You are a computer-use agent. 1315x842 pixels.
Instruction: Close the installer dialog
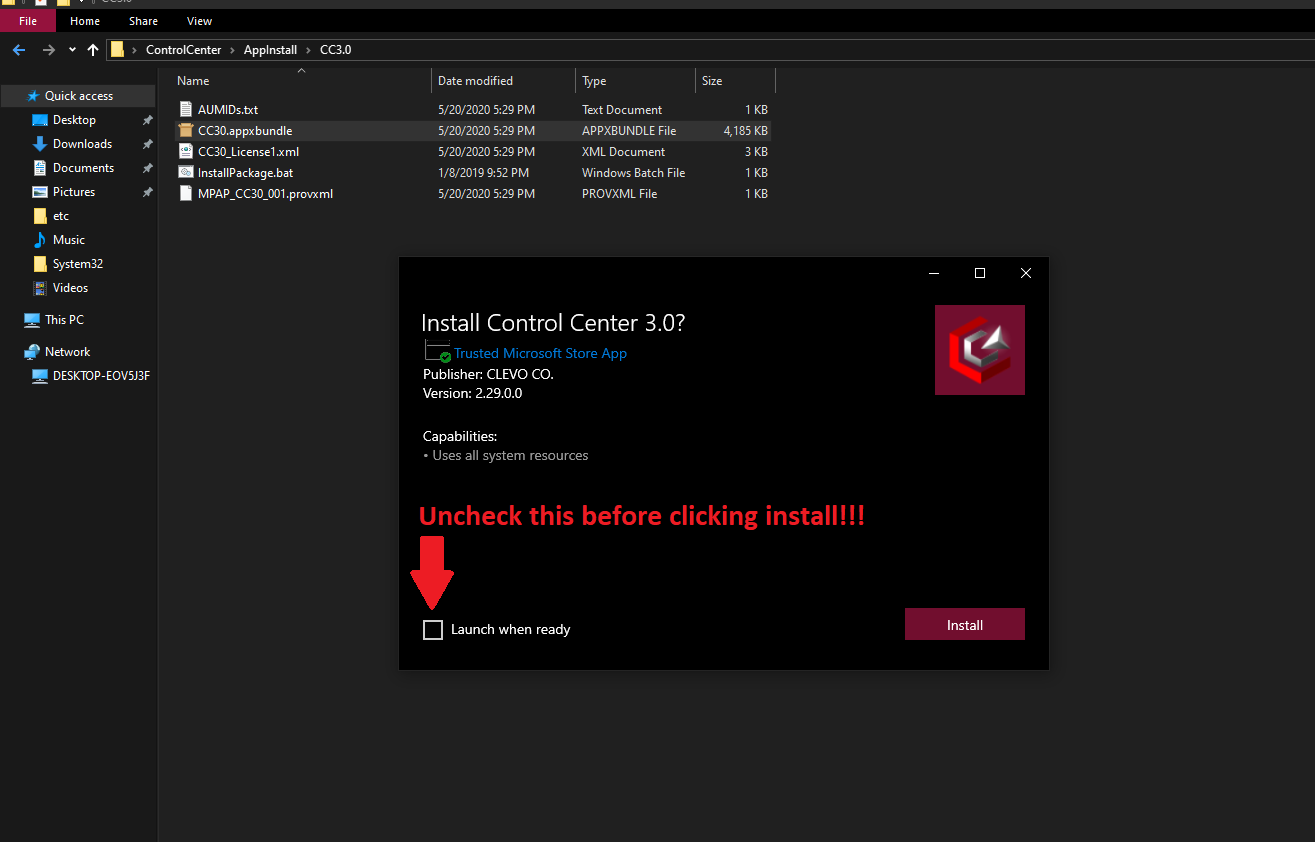[x=1026, y=273]
